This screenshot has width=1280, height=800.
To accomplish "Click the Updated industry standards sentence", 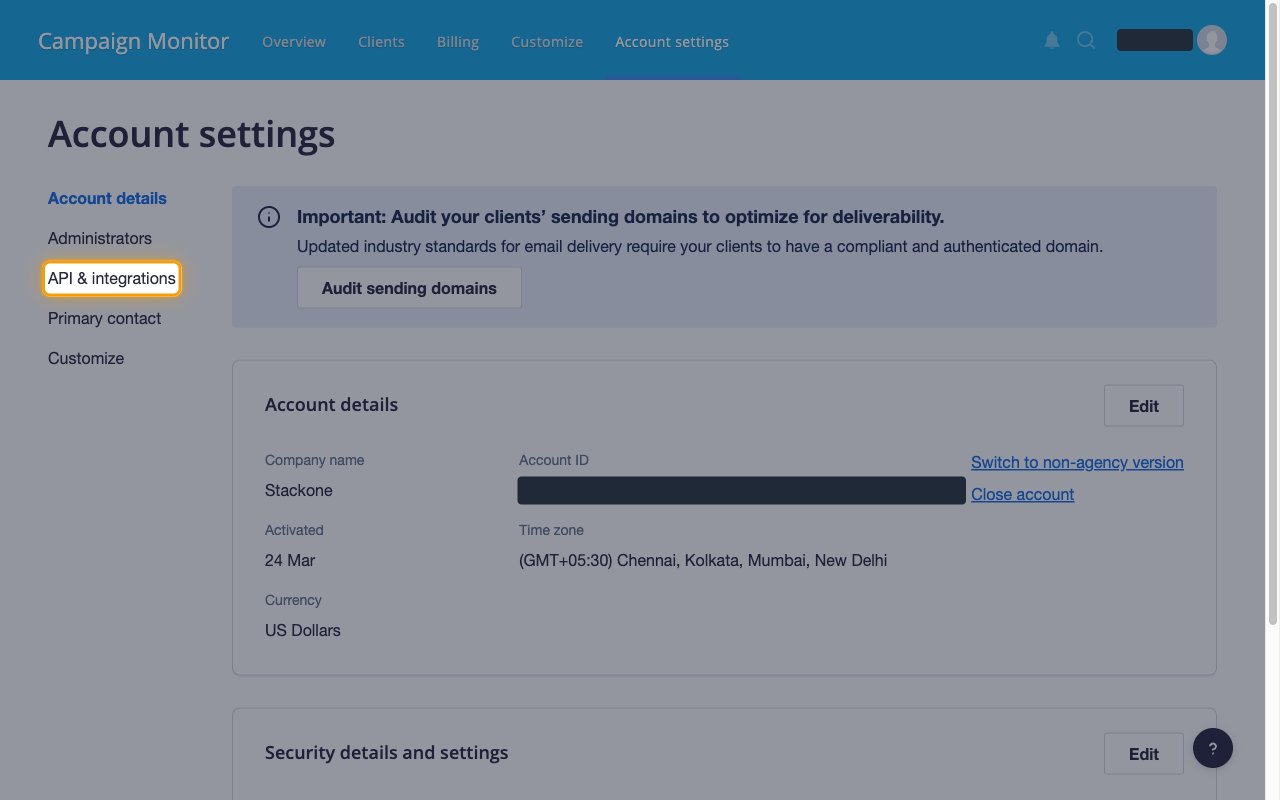I will coord(700,246).
